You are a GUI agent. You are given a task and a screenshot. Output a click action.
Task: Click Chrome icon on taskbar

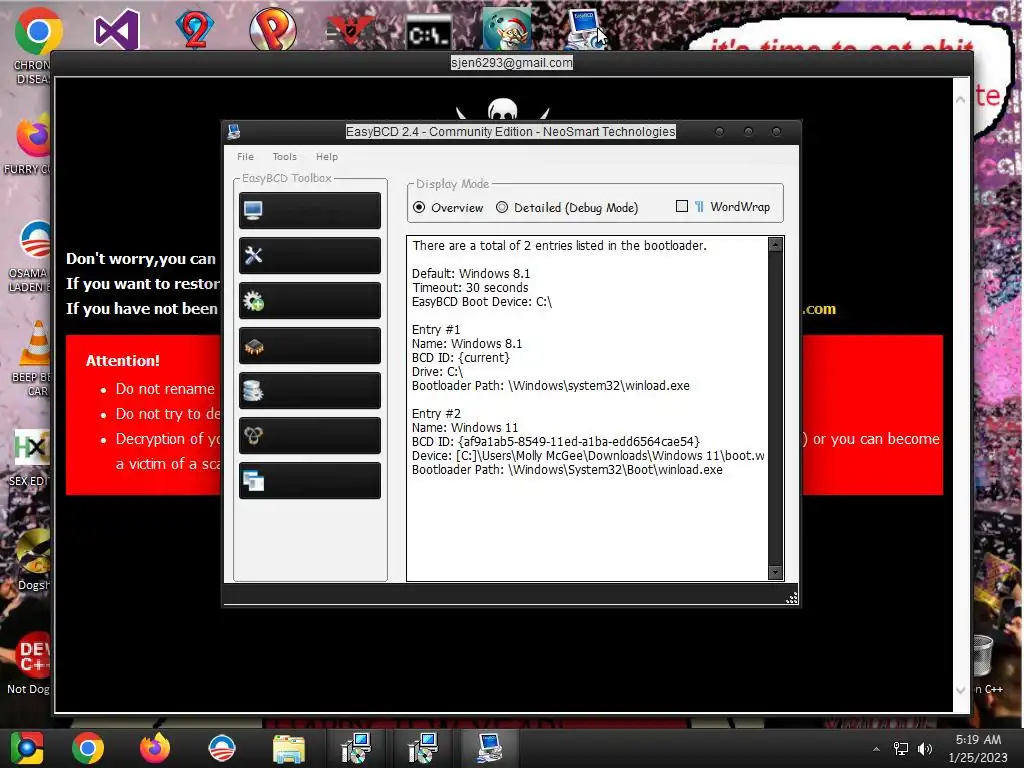[88, 748]
